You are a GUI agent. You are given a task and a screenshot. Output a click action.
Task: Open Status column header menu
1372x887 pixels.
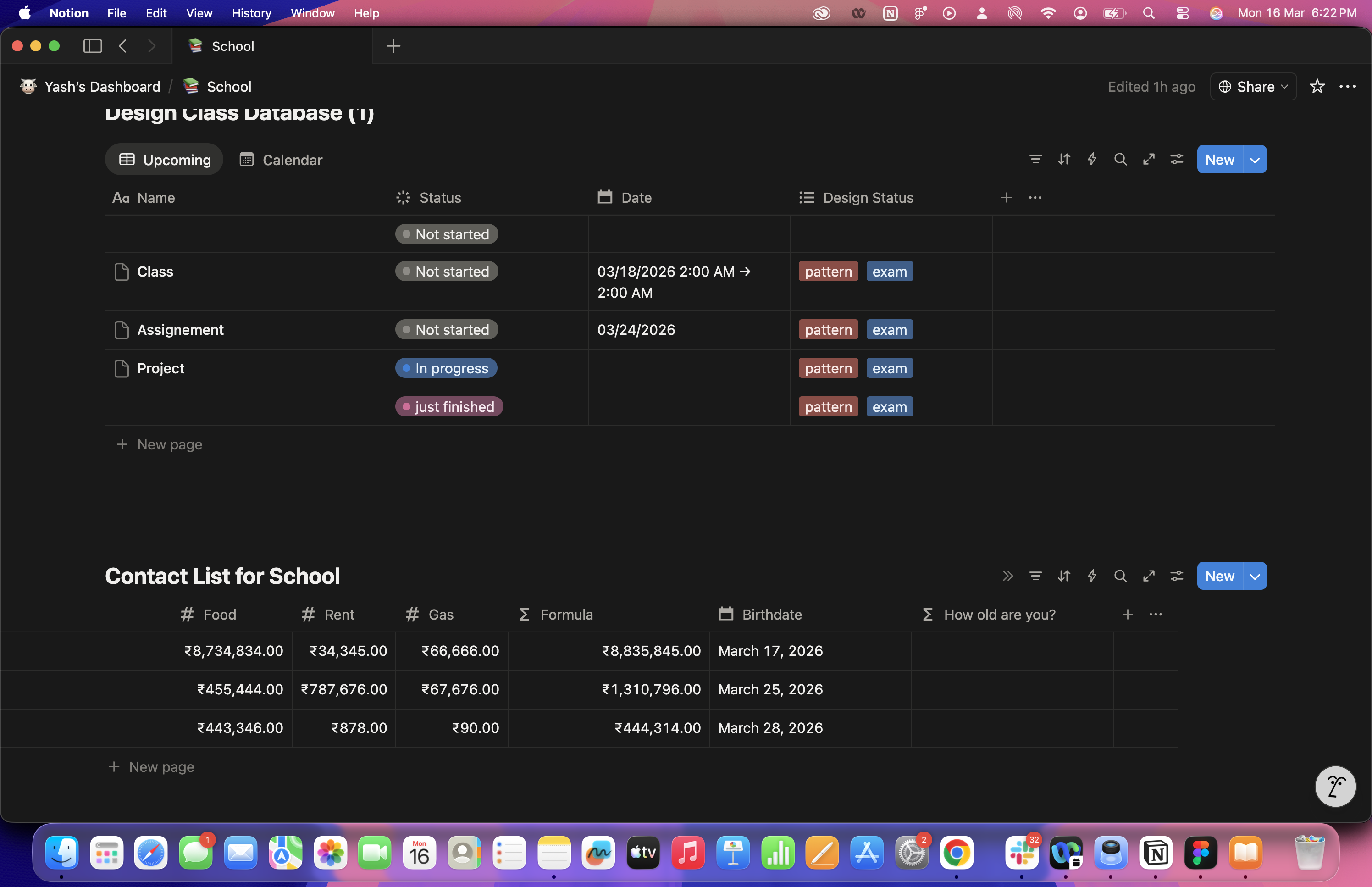coord(487,198)
